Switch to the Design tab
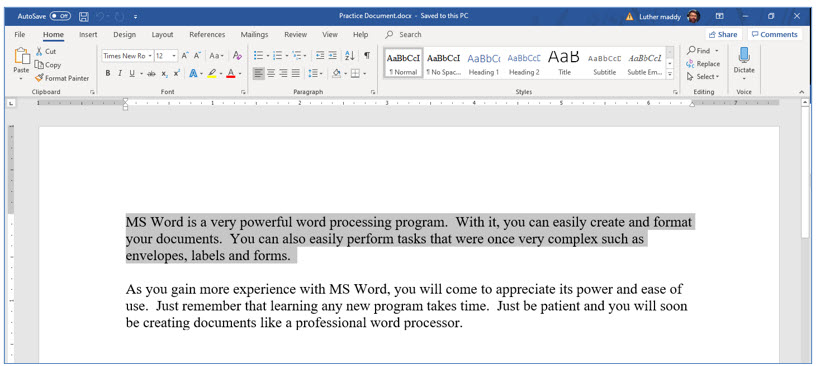The image size is (818, 366). [x=124, y=34]
